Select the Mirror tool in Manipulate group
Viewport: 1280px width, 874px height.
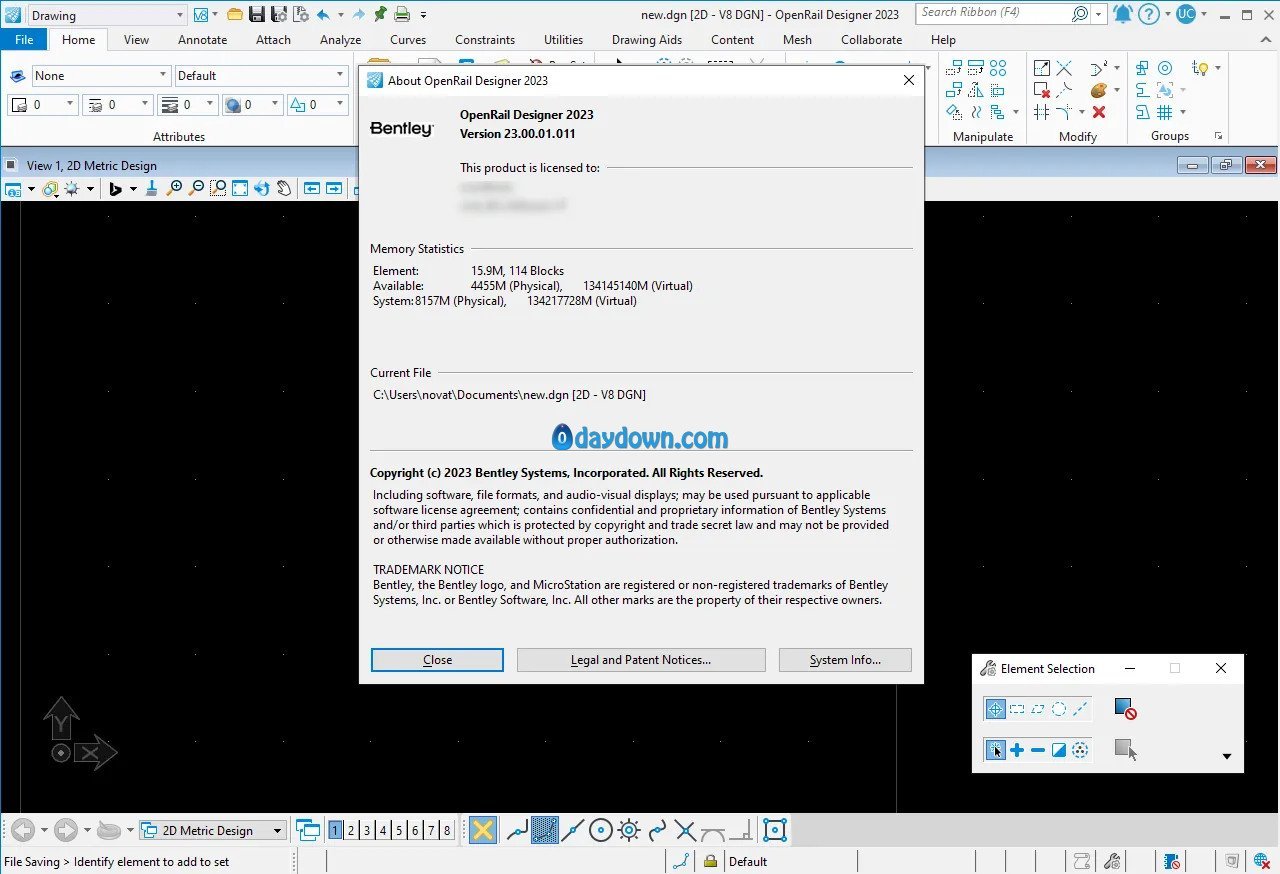[976, 90]
